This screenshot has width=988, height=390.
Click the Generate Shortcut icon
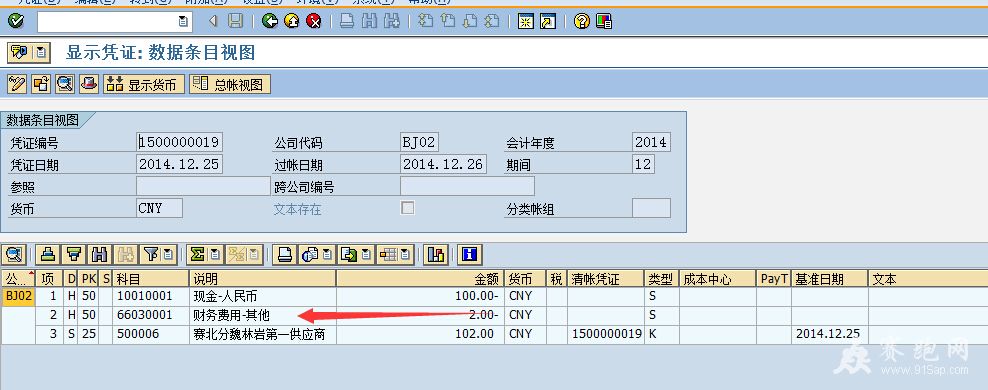point(548,21)
